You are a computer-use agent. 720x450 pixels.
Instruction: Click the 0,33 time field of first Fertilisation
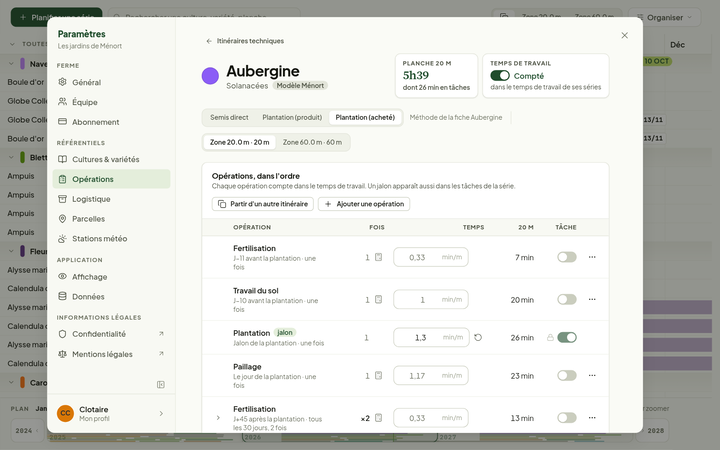(x=431, y=257)
